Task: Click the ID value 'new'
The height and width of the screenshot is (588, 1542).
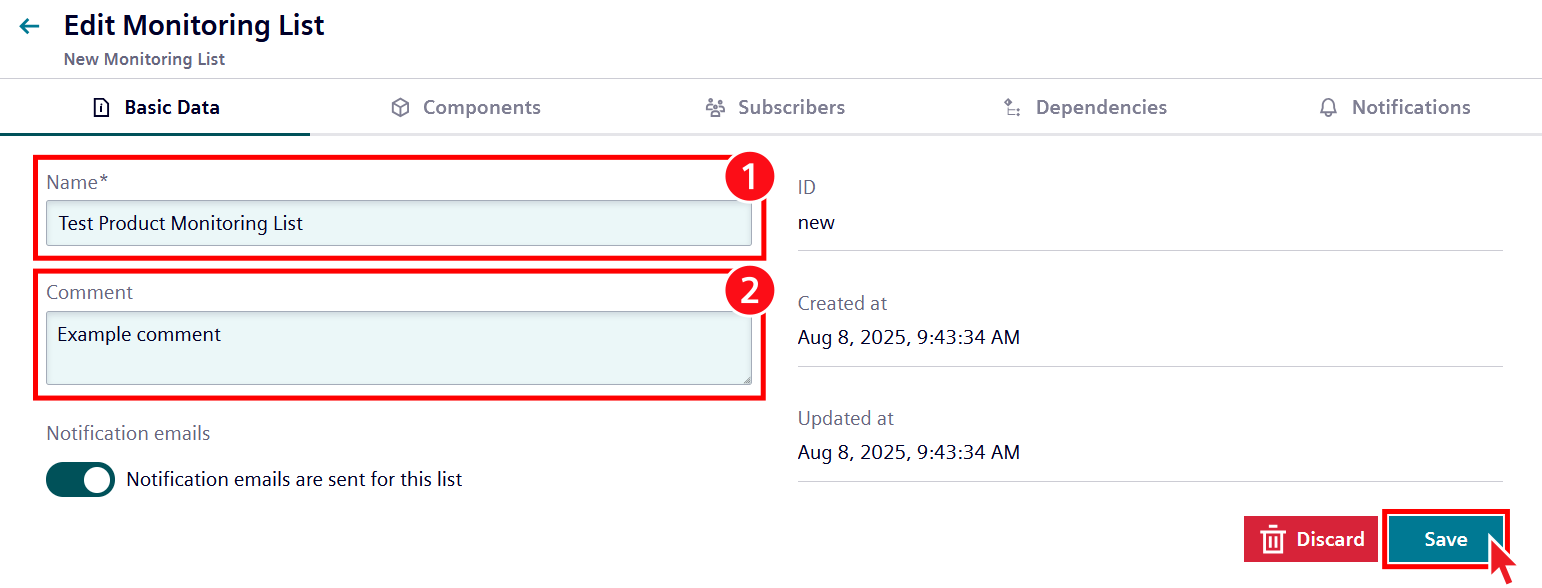Action: coord(816,222)
